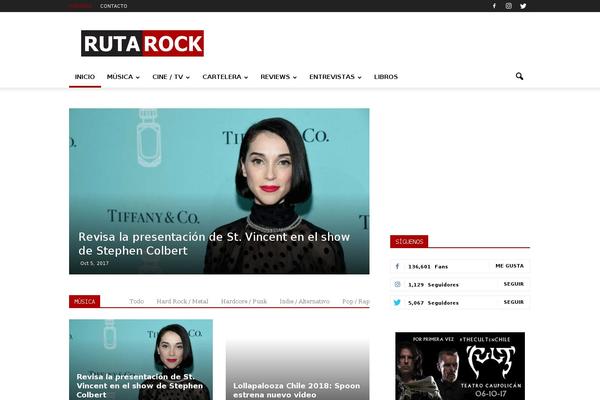Open the Contacto link in top bar

[114, 6]
